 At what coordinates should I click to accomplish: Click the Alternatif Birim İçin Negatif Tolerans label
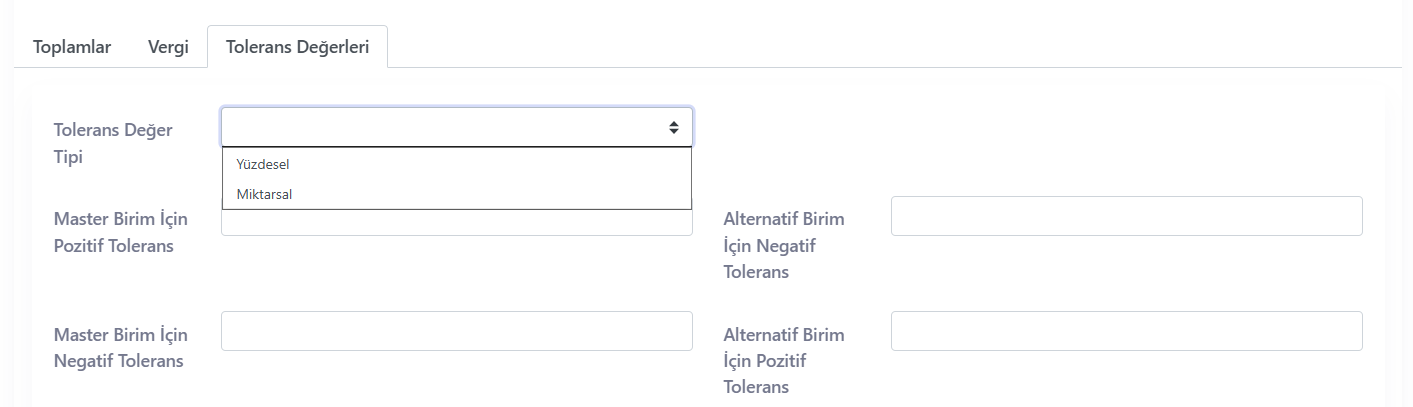(x=784, y=245)
